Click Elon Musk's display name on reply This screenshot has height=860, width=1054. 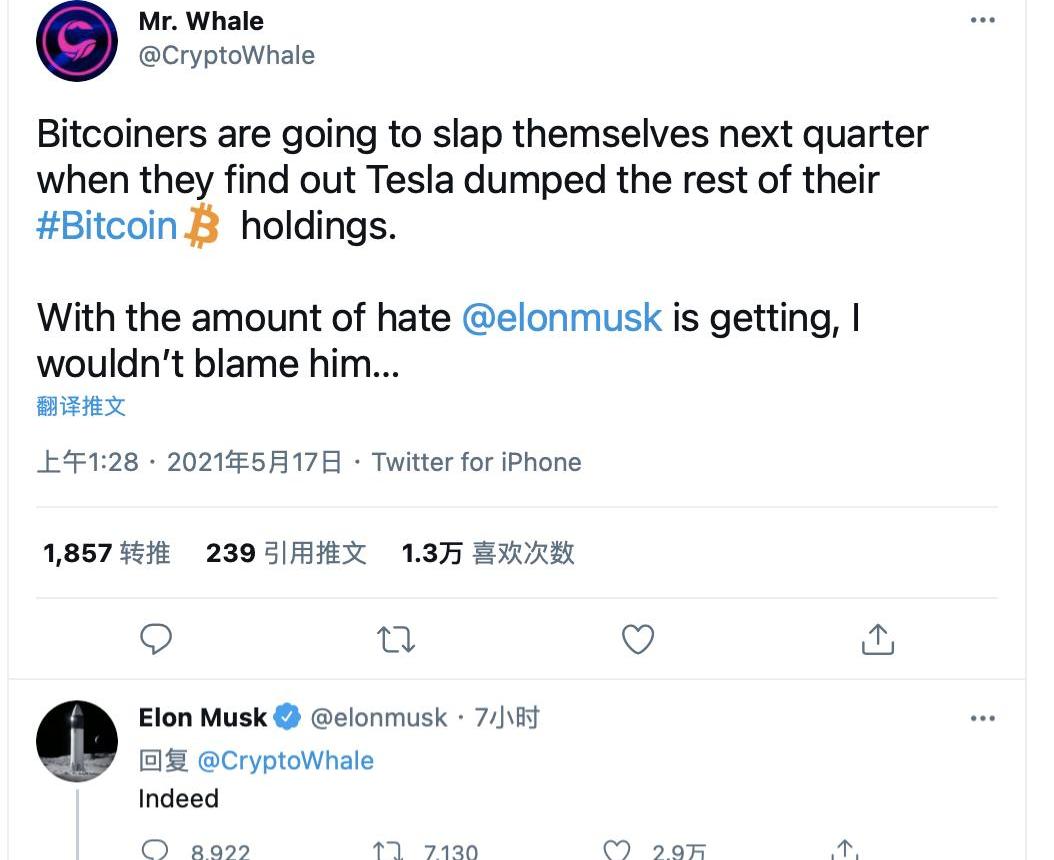pos(203,718)
